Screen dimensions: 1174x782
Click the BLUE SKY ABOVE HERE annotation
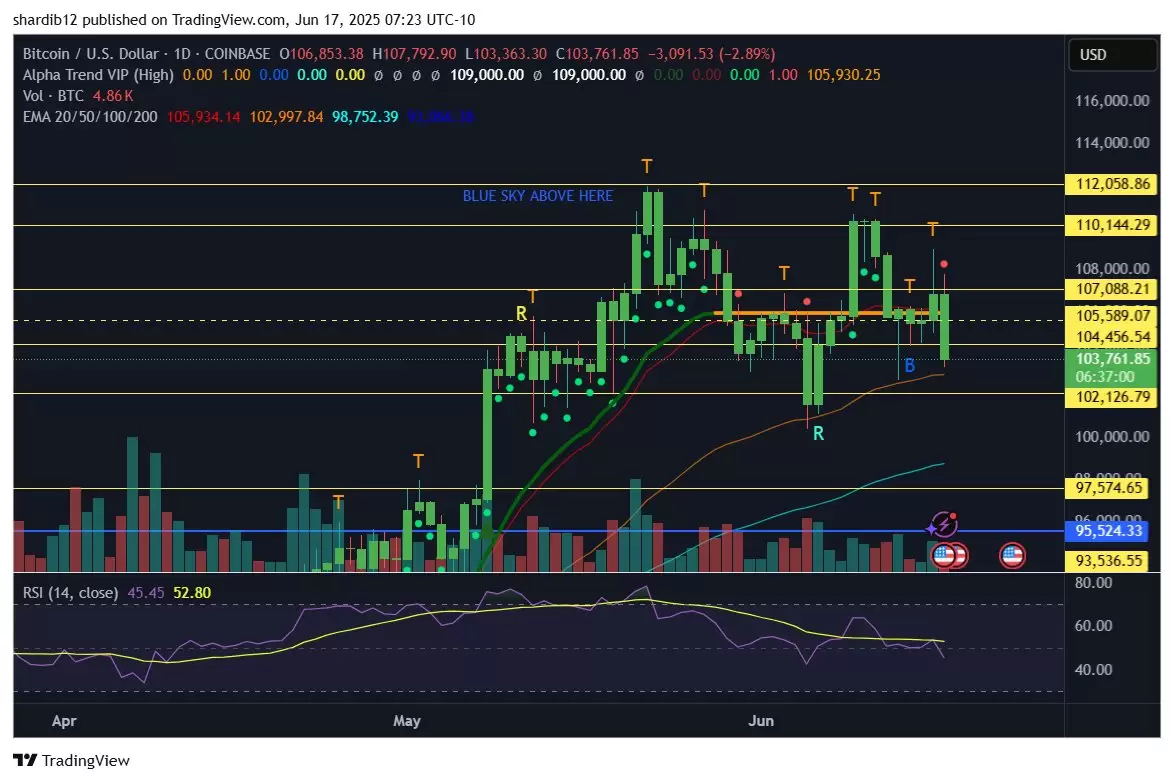pos(538,196)
